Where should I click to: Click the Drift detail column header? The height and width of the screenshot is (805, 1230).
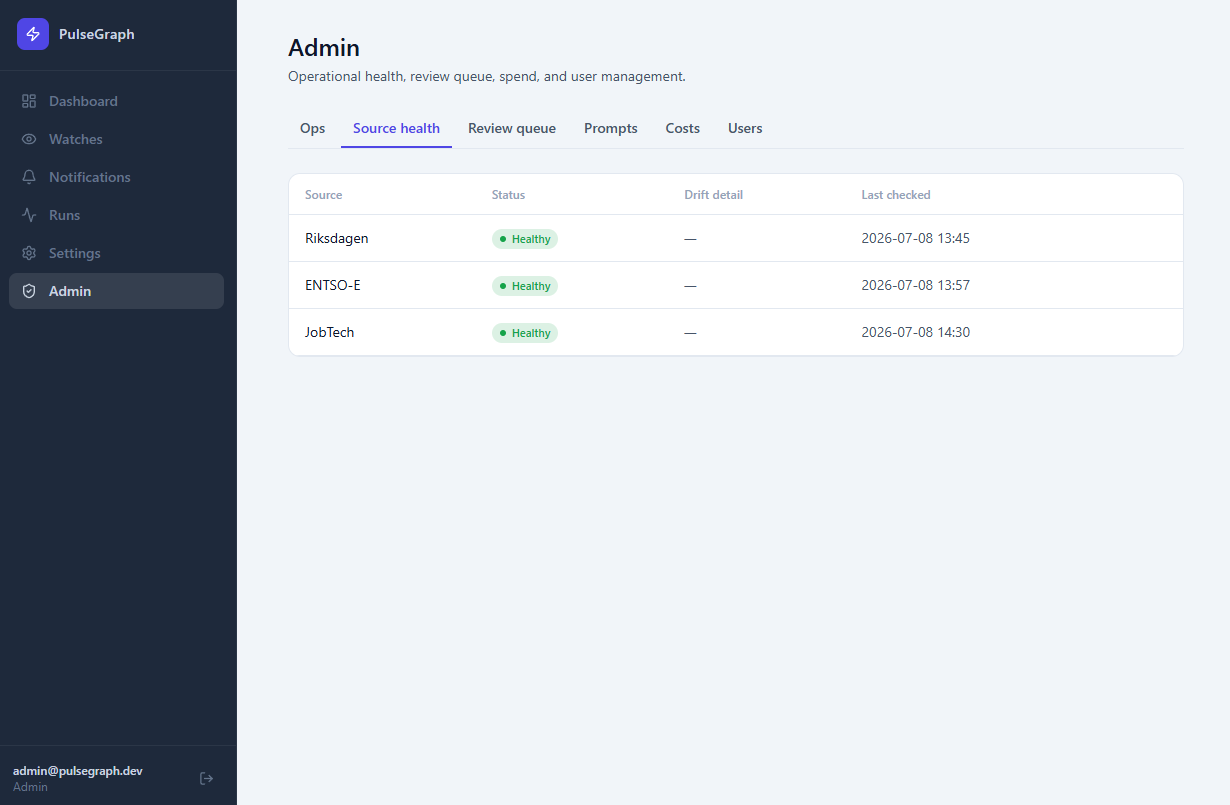(713, 195)
